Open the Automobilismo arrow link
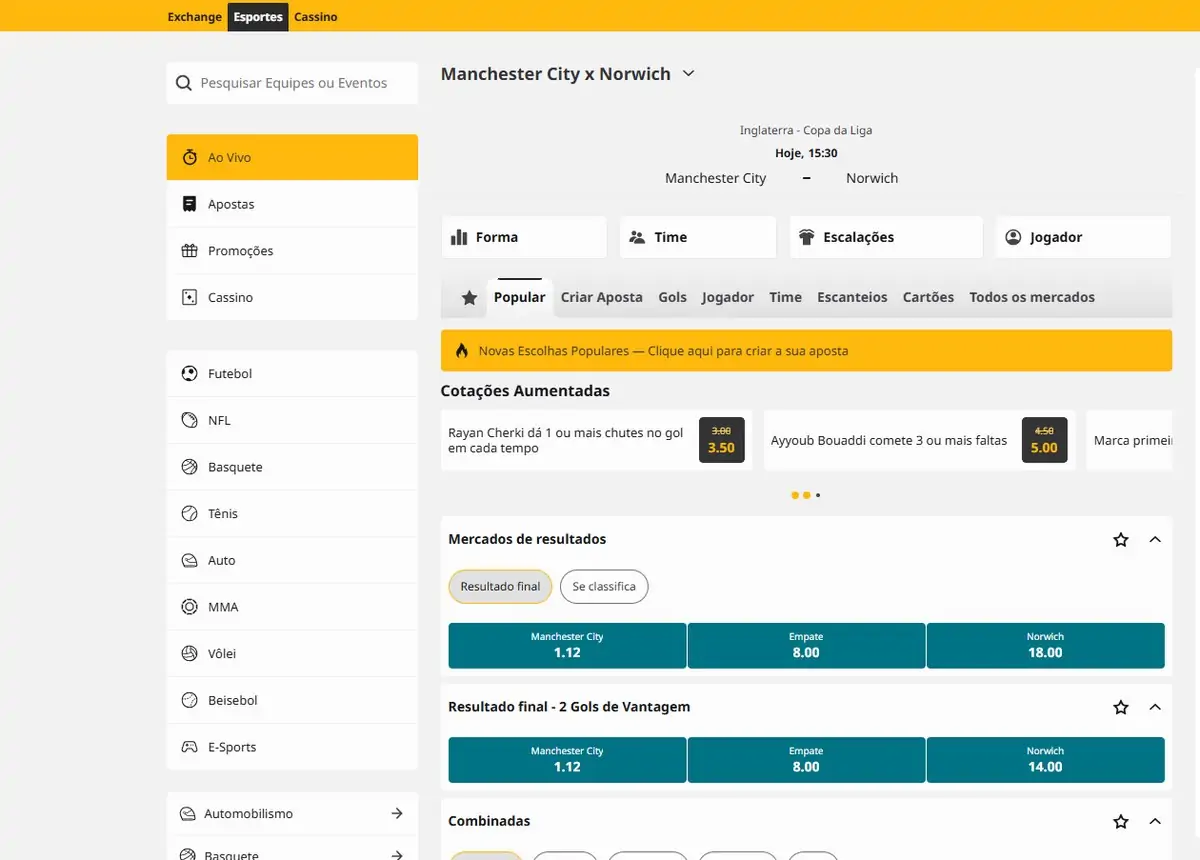The image size is (1200, 860). 397,814
